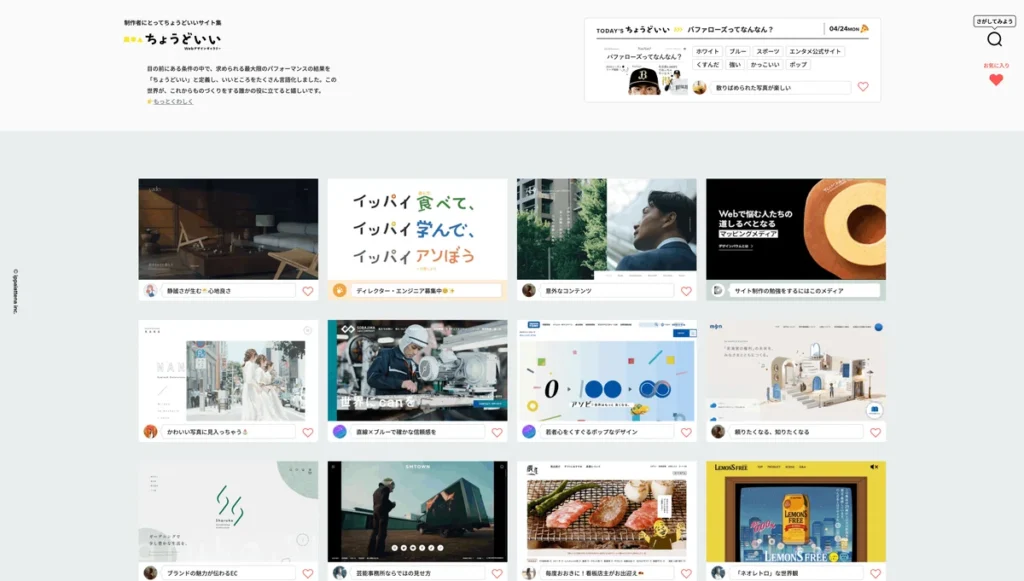
Task: Favorite the 直線×ブルーで確かな信頼感を card
Action: pos(497,432)
